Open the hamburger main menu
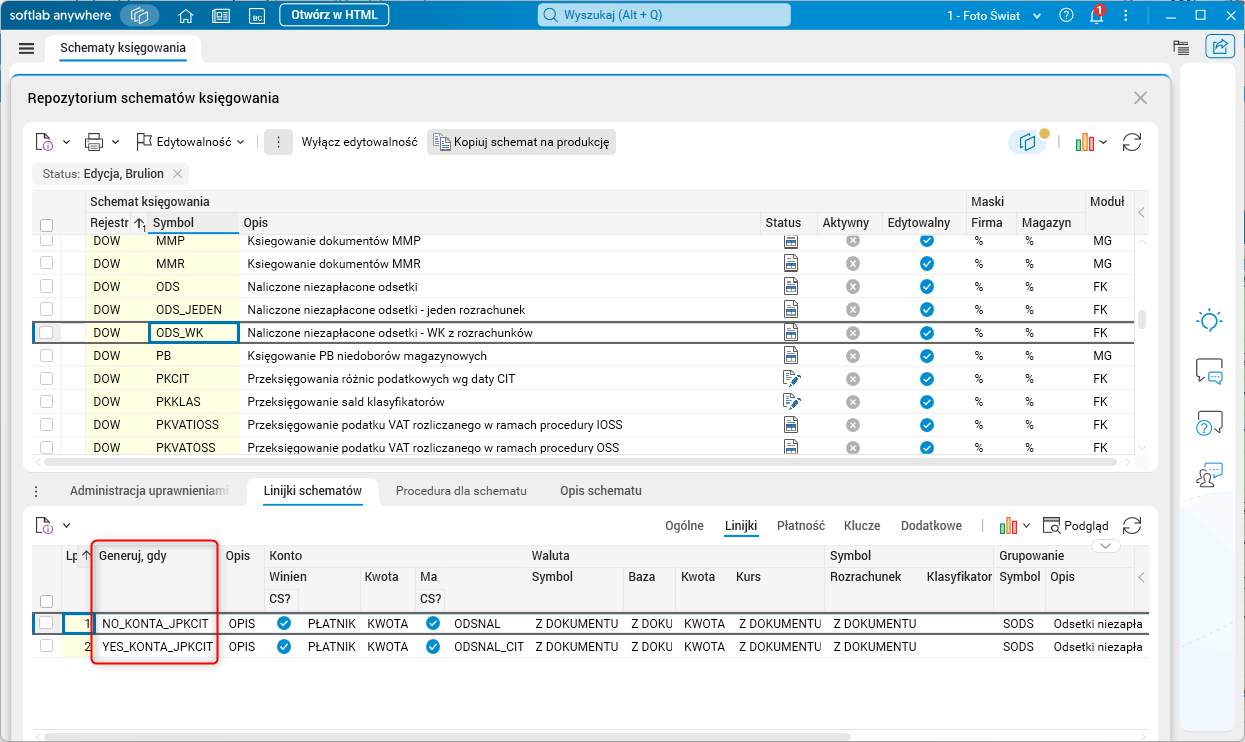1245x742 pixels. coord(27,49)
